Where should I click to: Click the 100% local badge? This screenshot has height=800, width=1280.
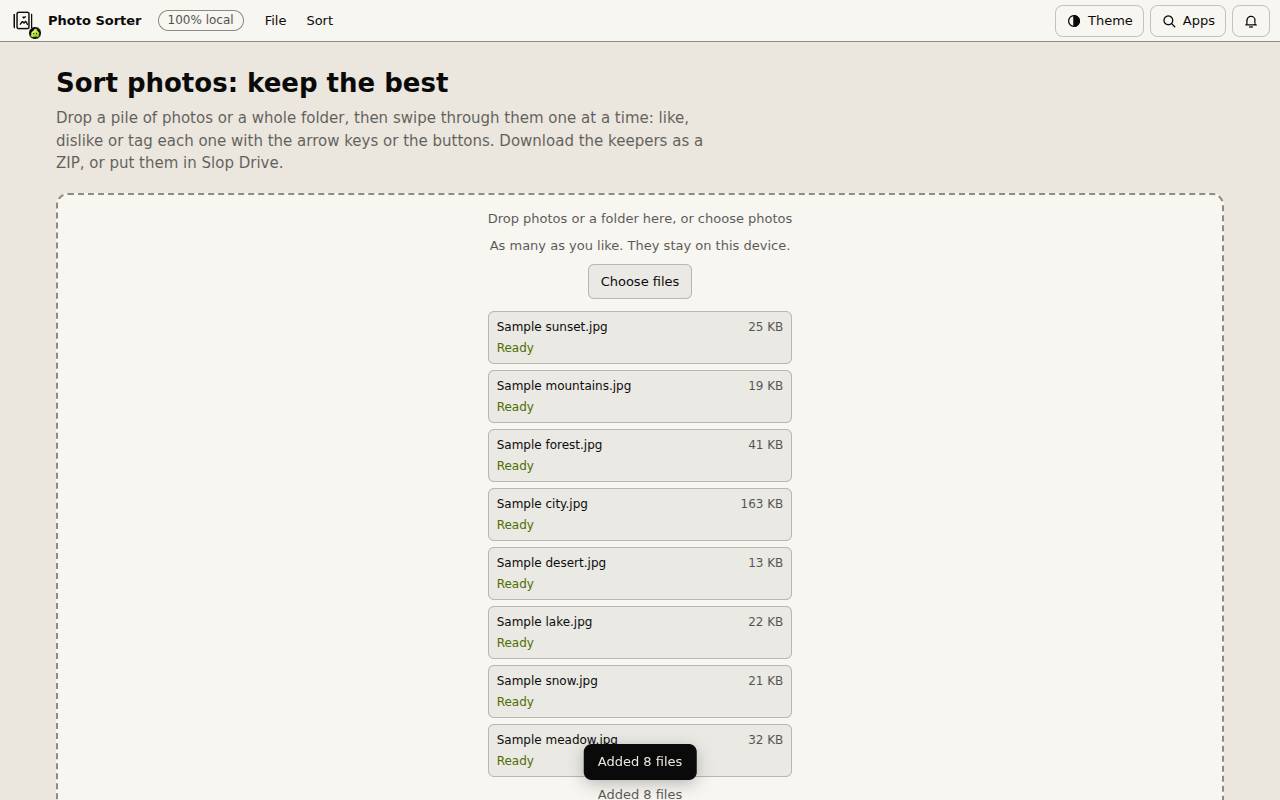pyautogui.click(x=200, y=20)
